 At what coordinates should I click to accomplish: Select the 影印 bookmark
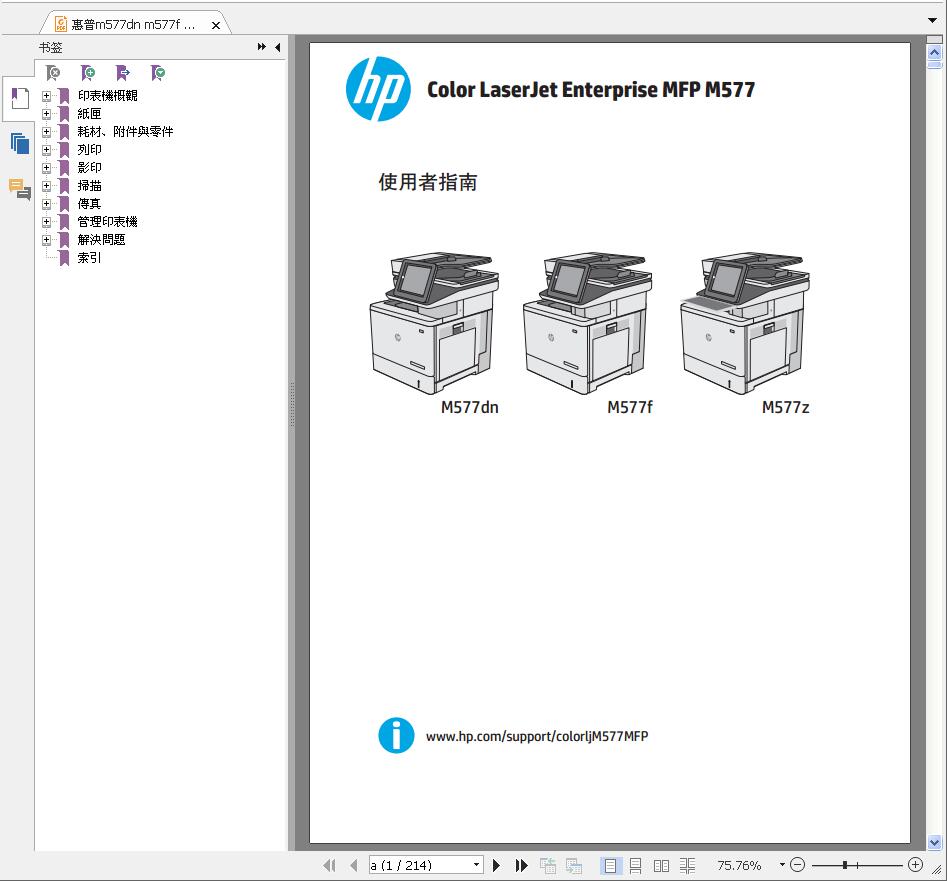[89, 168]
